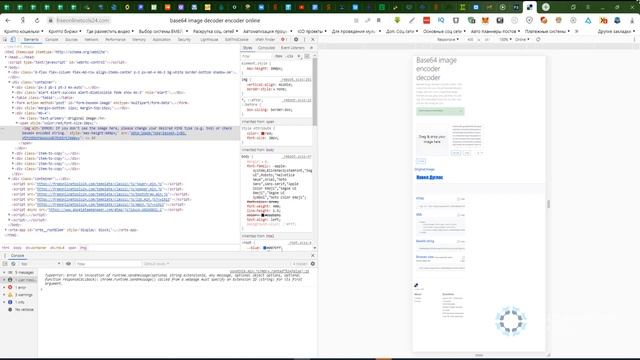Viewport: 640px width, 360px height.
Task: Open the Sources tab
Action: [x=71, y=40]
